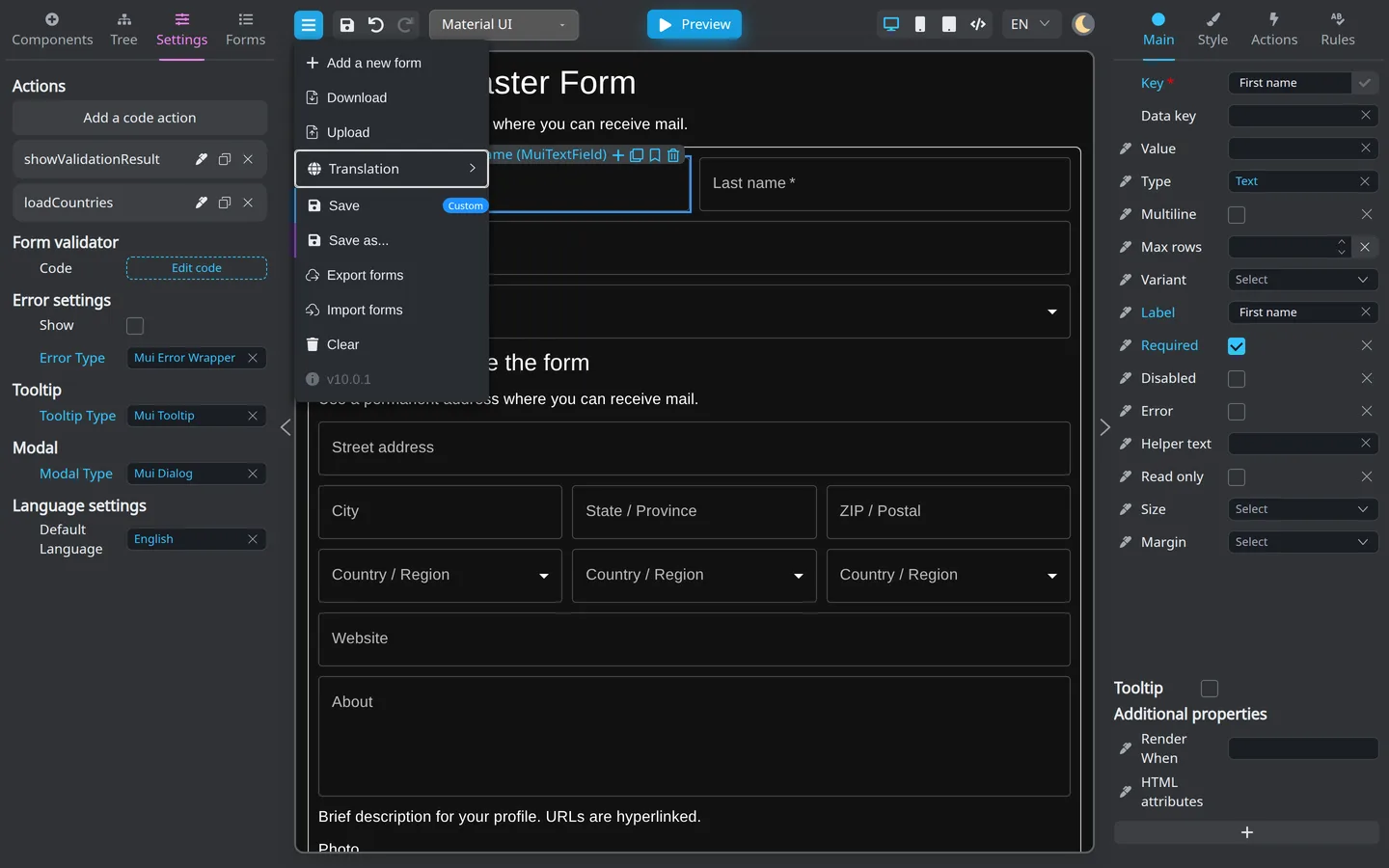This screenshot has width=1389, height=868.
Task: Switch to desktop view mode
Action: (x=891, y=24)
